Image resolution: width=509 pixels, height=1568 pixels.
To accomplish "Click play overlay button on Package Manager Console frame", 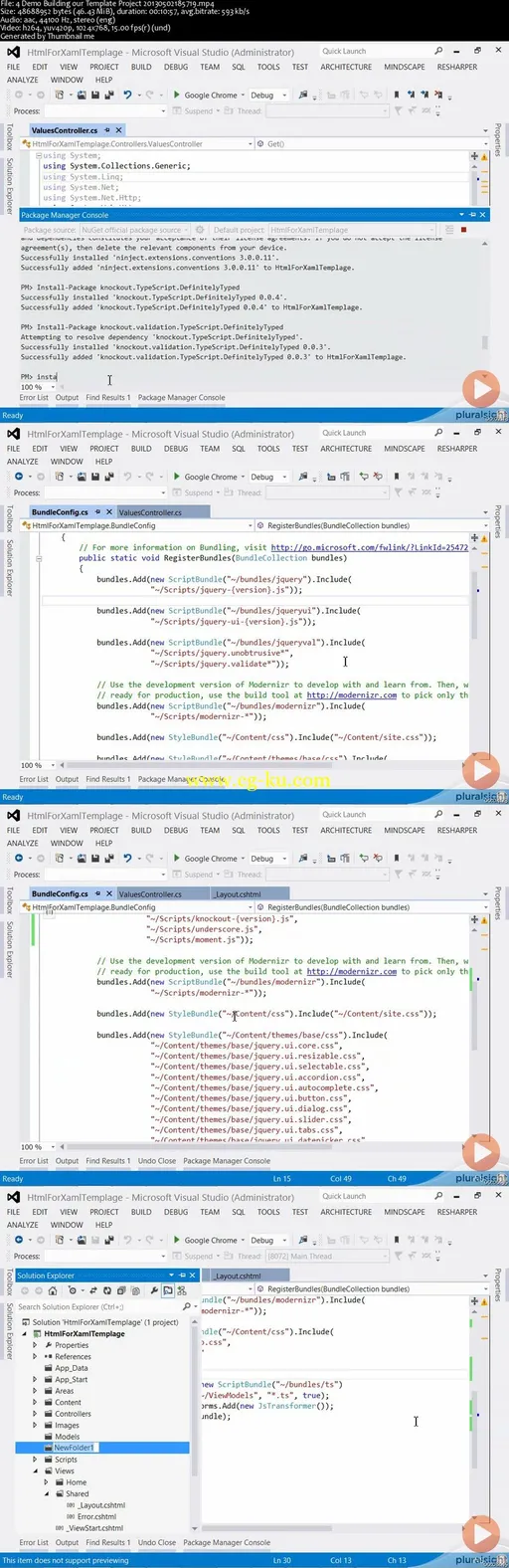I will point(481,389).
